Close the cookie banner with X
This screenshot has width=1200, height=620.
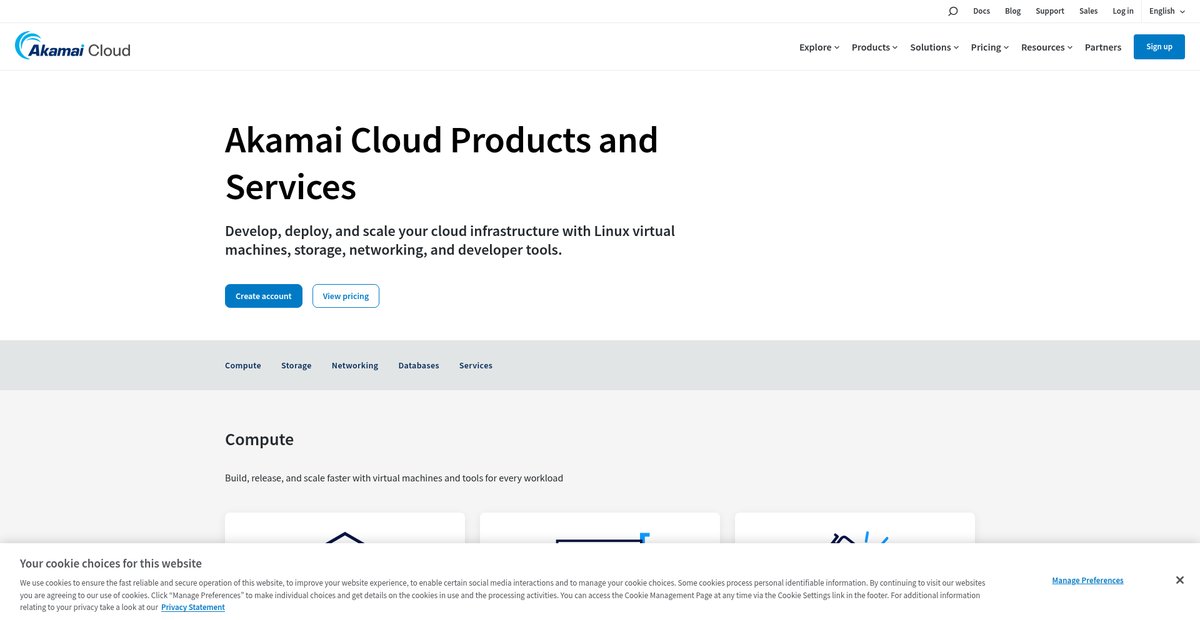point(1179,580)
